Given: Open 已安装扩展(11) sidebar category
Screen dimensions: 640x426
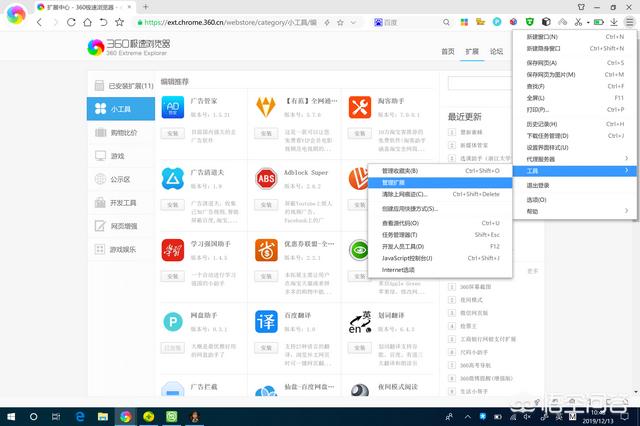Looking at the screenshot, I should tap(121, 86).
